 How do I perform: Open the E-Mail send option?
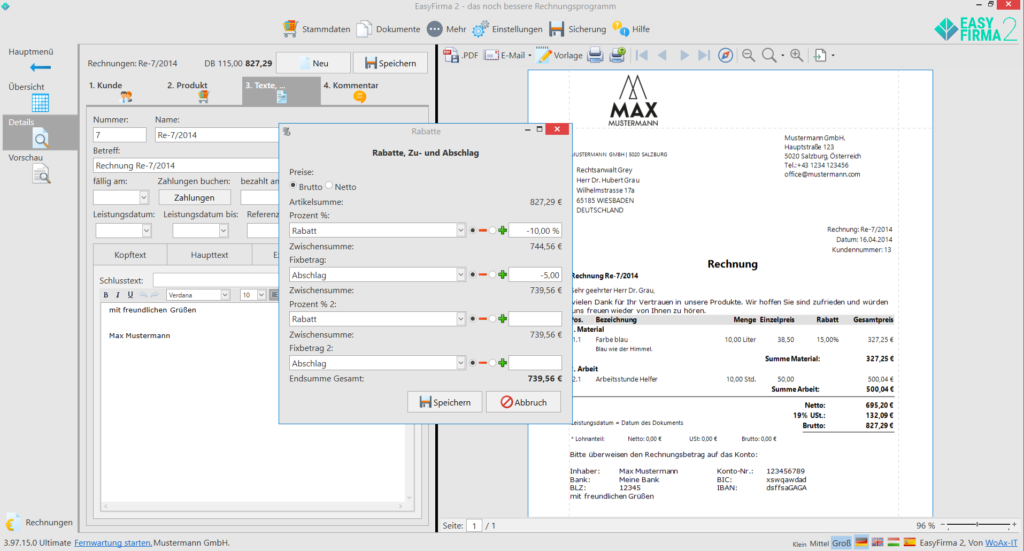pyautogui.click(x=507, y=55)
